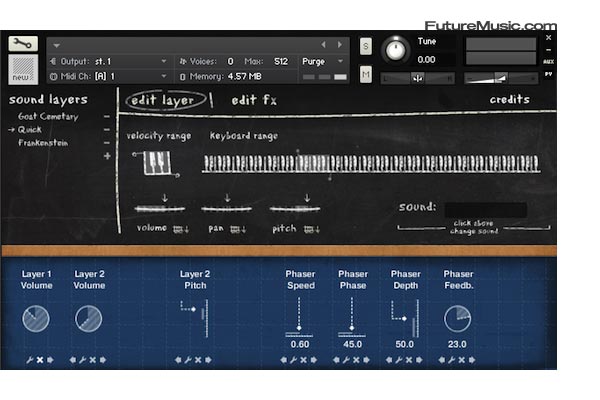Click the Max voices value 512
This screenshot has width=600, height=400.
point(281,61)
